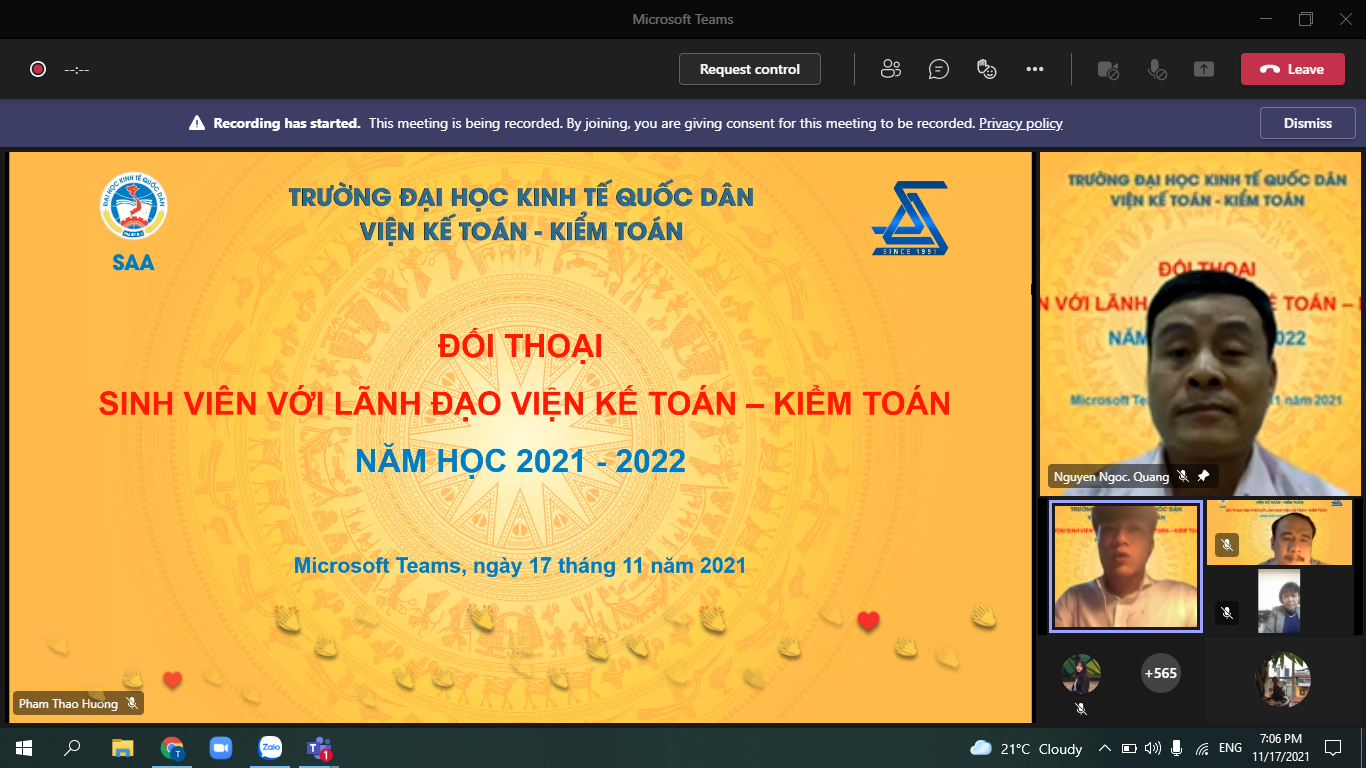Click the Microsoft Teams taskbar icon

pyautogui.click(x=319, y=748)
